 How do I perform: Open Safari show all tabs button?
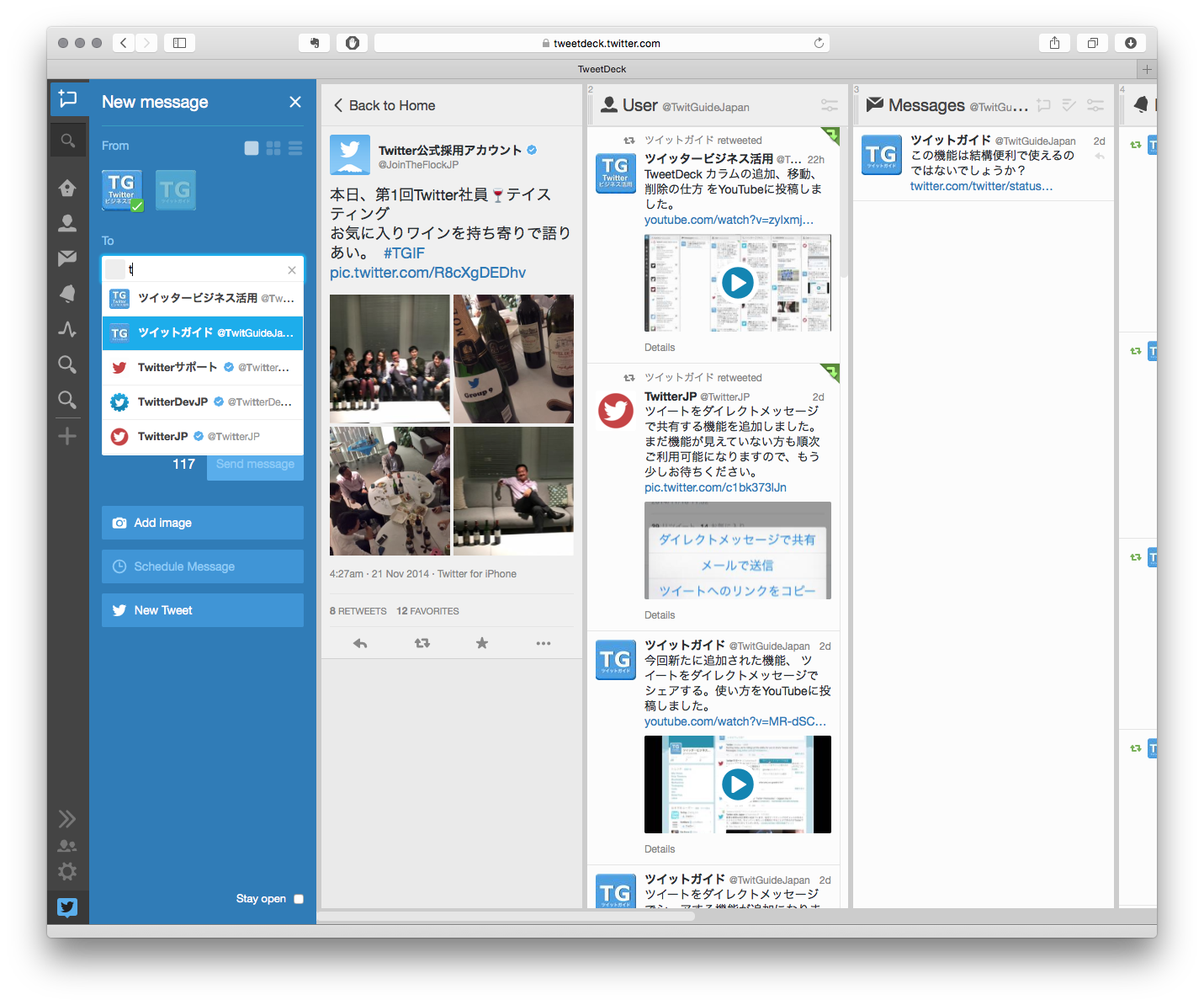[x=1092, y=43]
